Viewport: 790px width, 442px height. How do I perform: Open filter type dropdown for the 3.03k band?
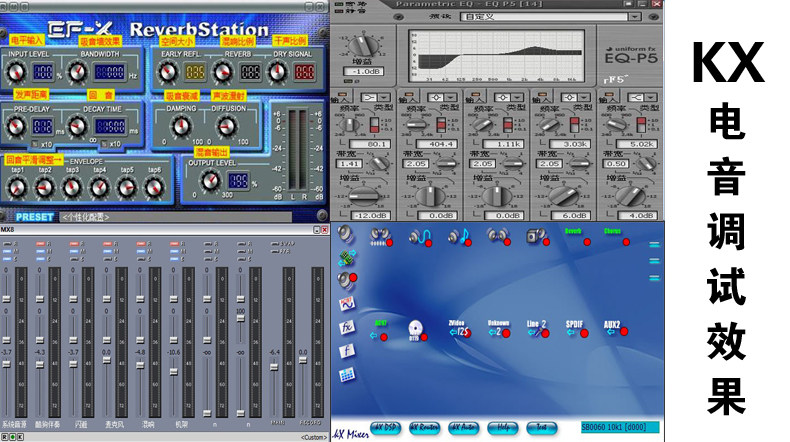tap(584, 97)
